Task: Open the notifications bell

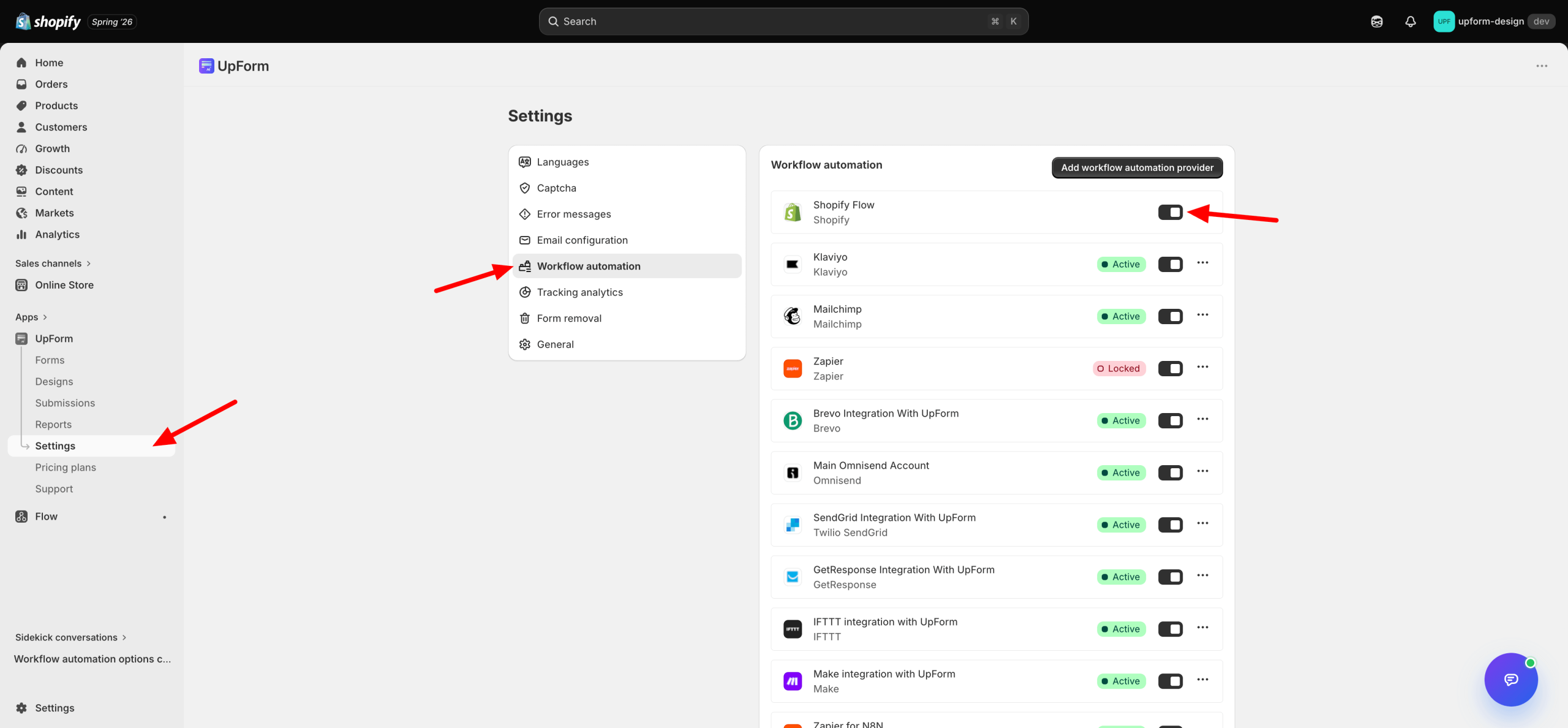Action: pos(1411,21)
